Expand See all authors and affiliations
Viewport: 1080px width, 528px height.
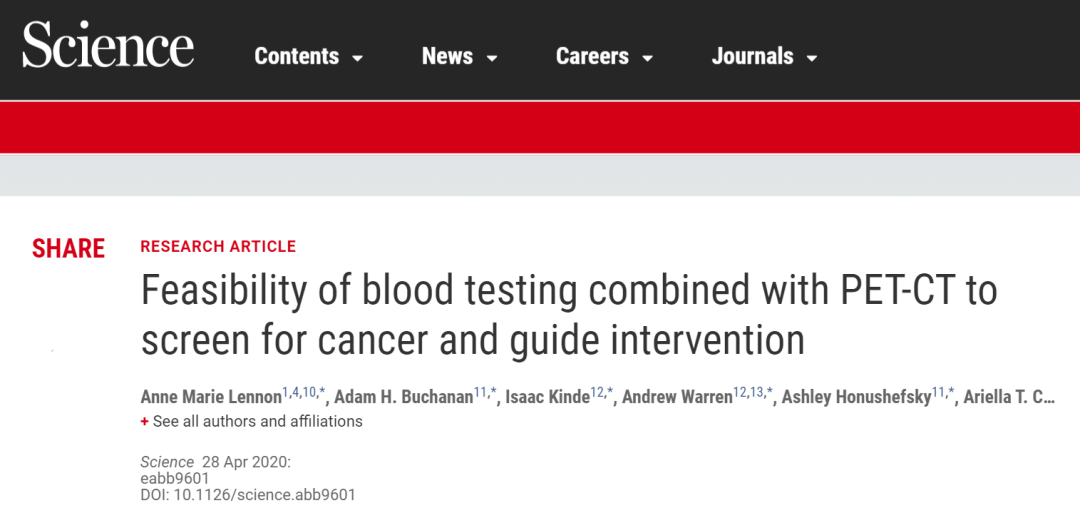[x=257, y=422]
